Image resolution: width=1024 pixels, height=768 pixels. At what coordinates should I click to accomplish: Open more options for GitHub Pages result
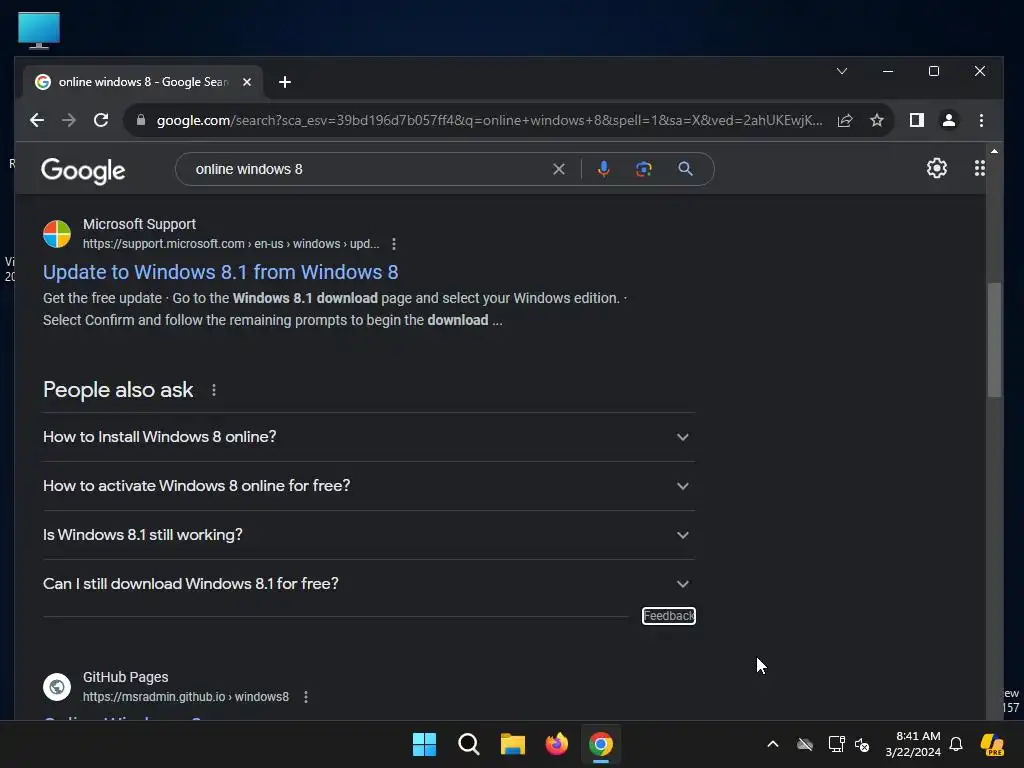306,697
